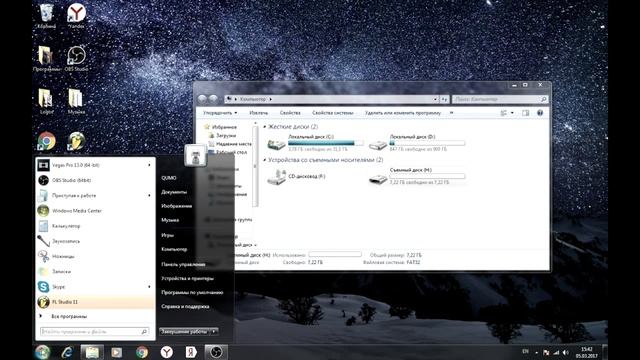
Task: Open Yandex Browser Y icon on taskbar
Action: point(166,352)
